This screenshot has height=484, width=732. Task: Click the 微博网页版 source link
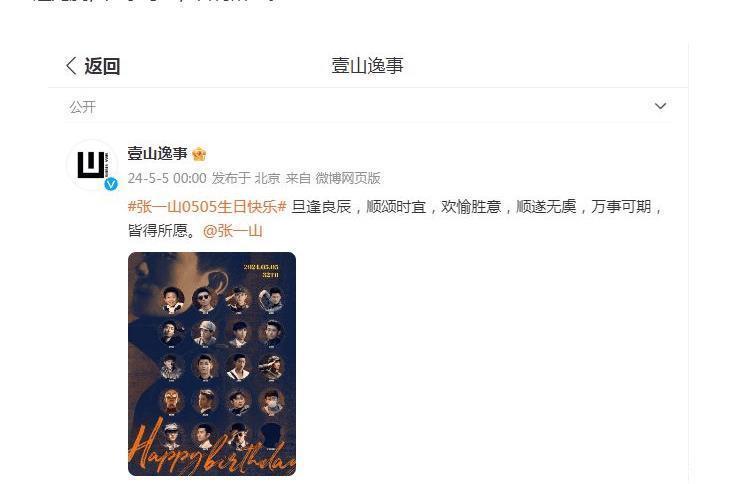pos(348,178)
